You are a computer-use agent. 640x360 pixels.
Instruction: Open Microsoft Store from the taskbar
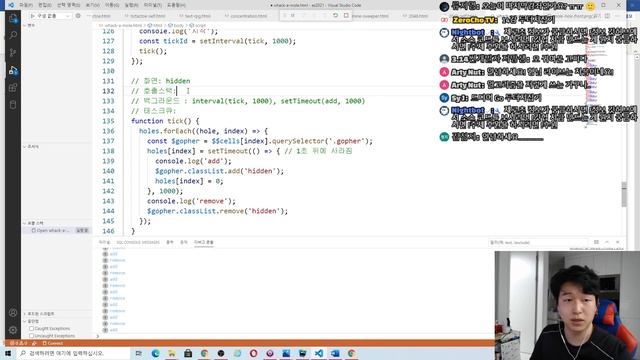(188, 353)
